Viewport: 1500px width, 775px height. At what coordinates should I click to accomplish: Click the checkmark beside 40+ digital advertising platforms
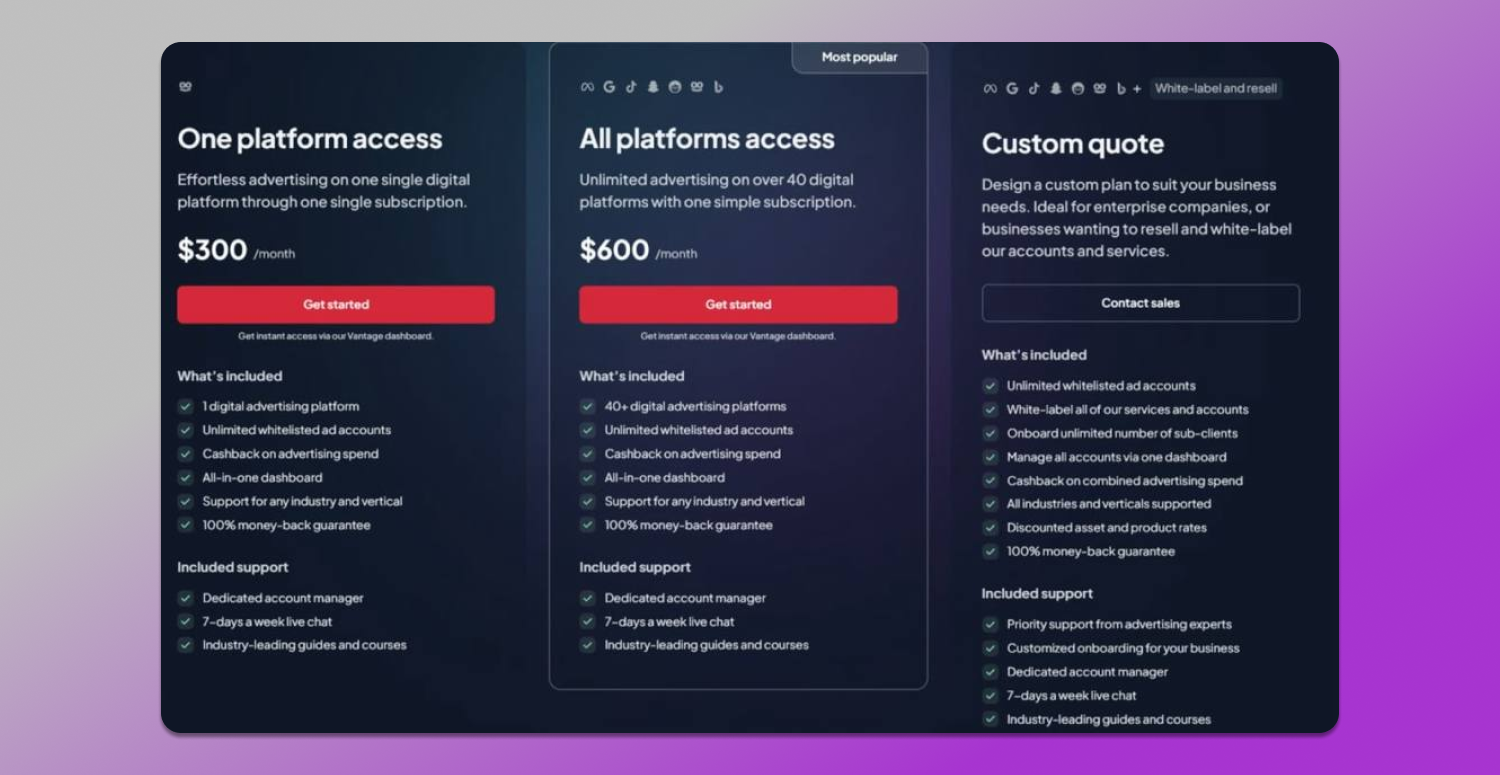pyautogui.click(x=587, y=407)
